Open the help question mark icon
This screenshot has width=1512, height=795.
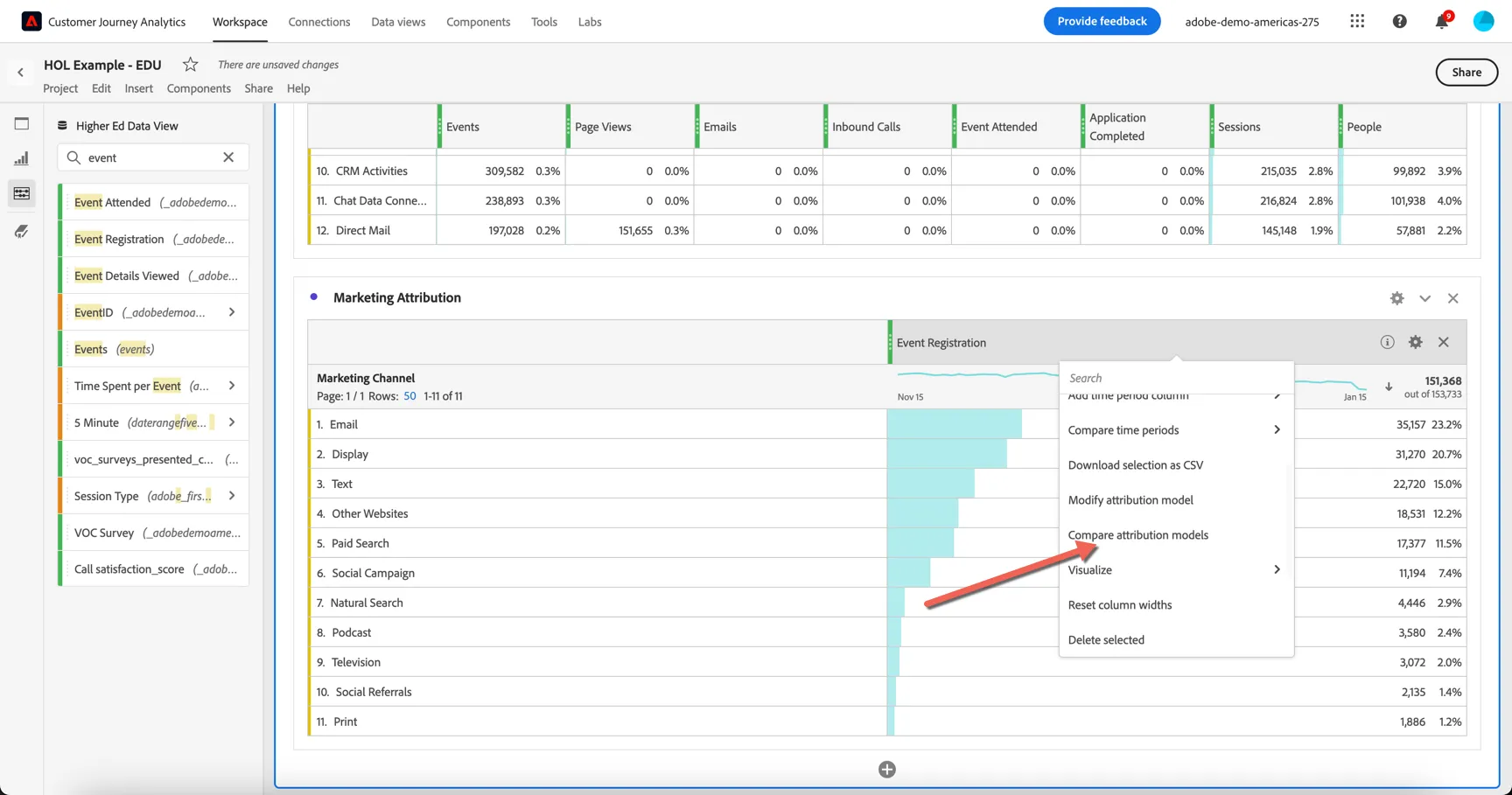tap(1399, 21)
